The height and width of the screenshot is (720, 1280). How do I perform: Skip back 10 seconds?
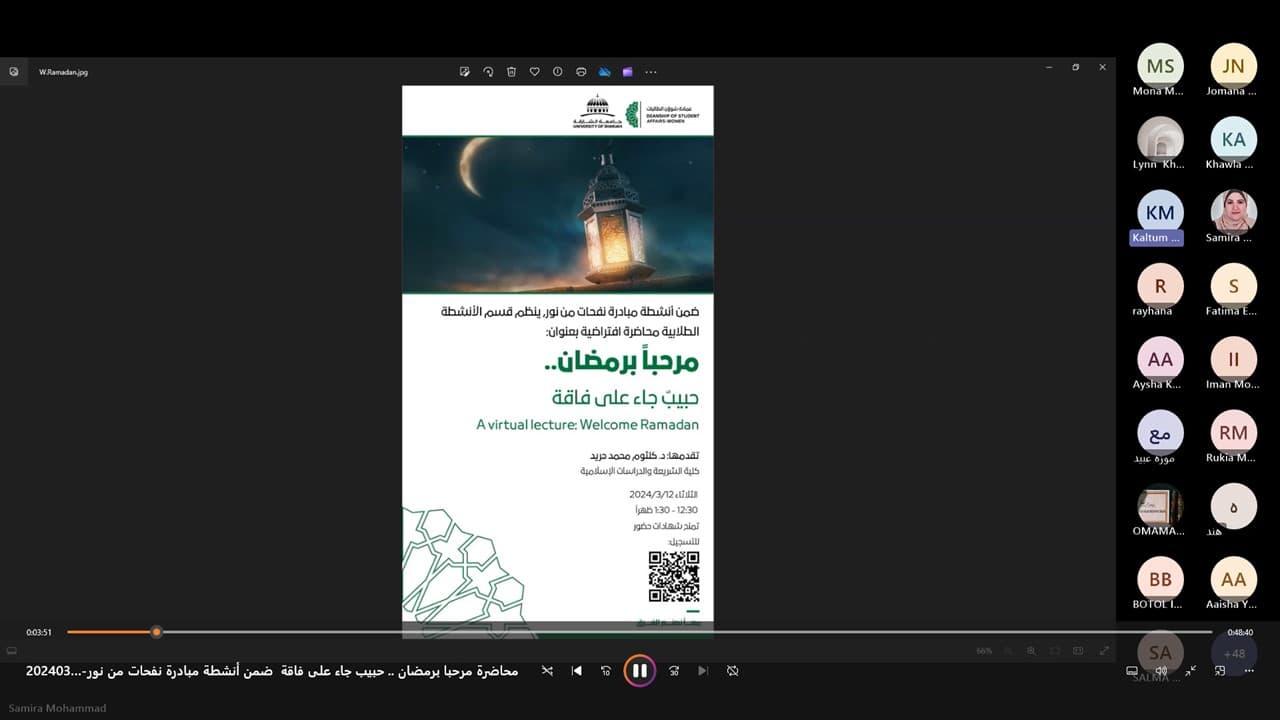pyautogui.click(x=605, y=671)
